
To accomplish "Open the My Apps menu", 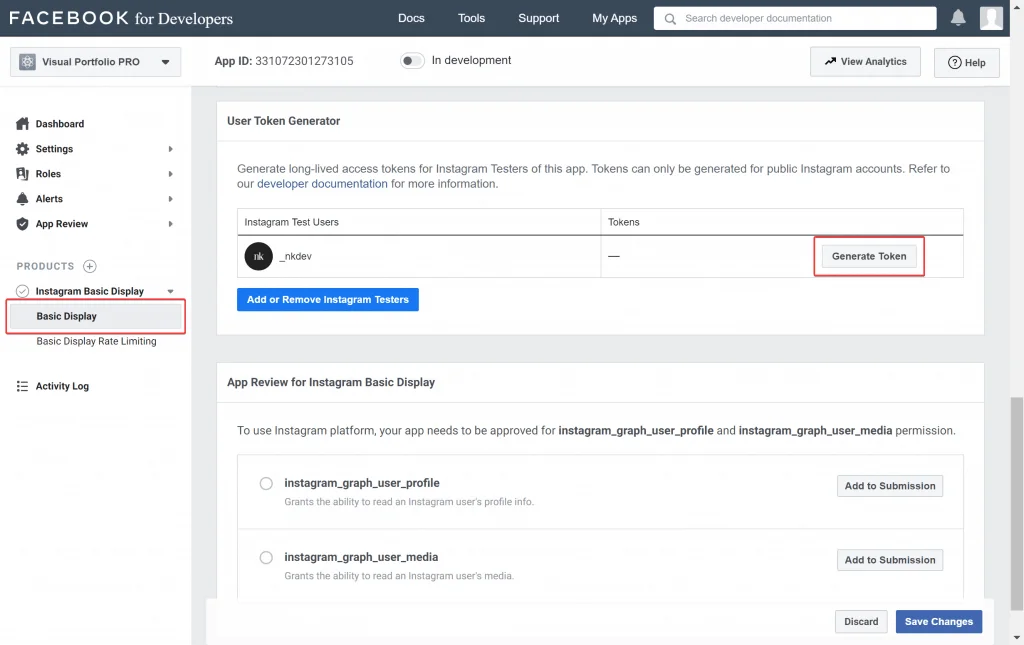I will coord(615,18).
